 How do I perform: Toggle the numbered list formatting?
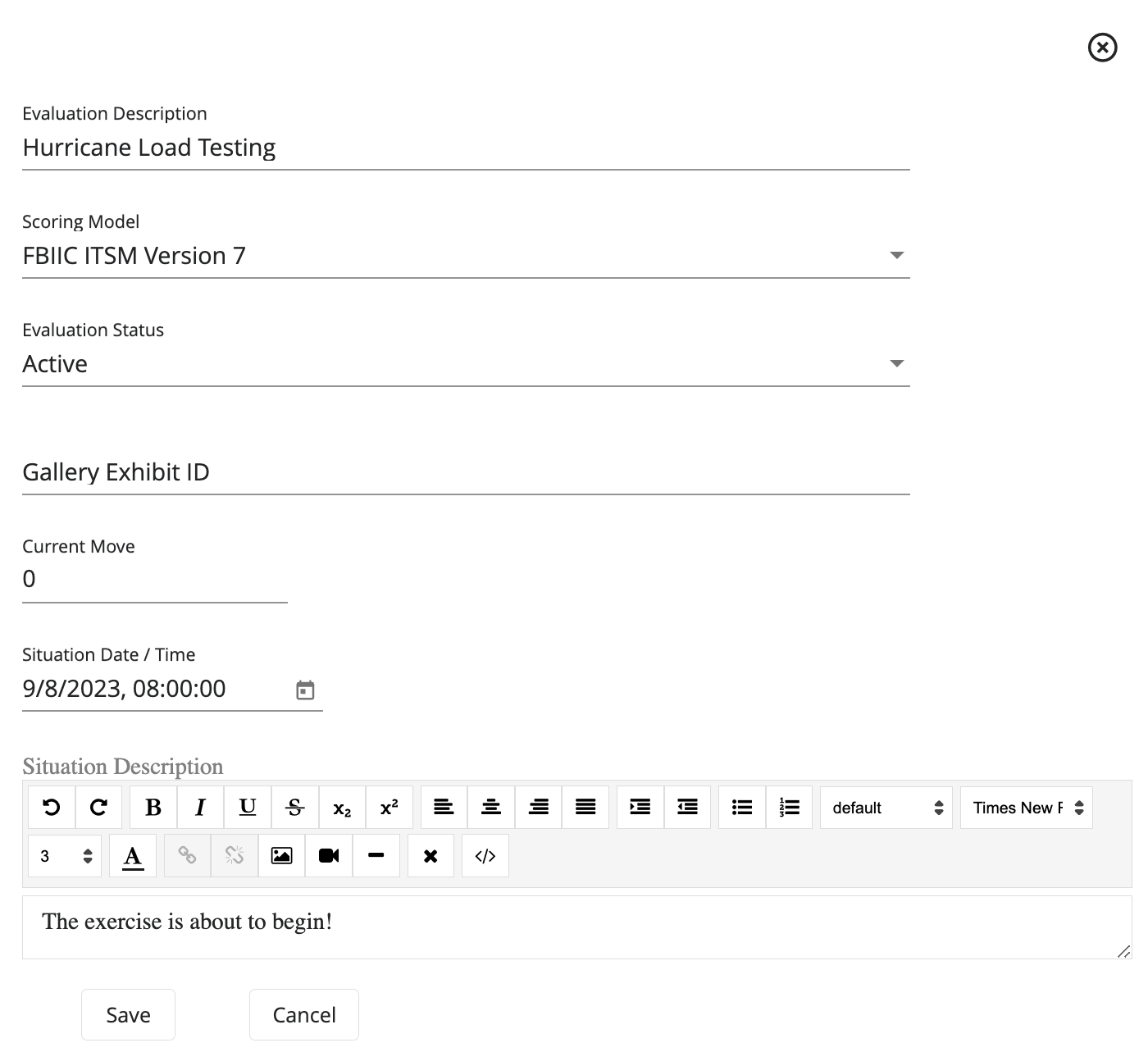[x=789, y=807]
